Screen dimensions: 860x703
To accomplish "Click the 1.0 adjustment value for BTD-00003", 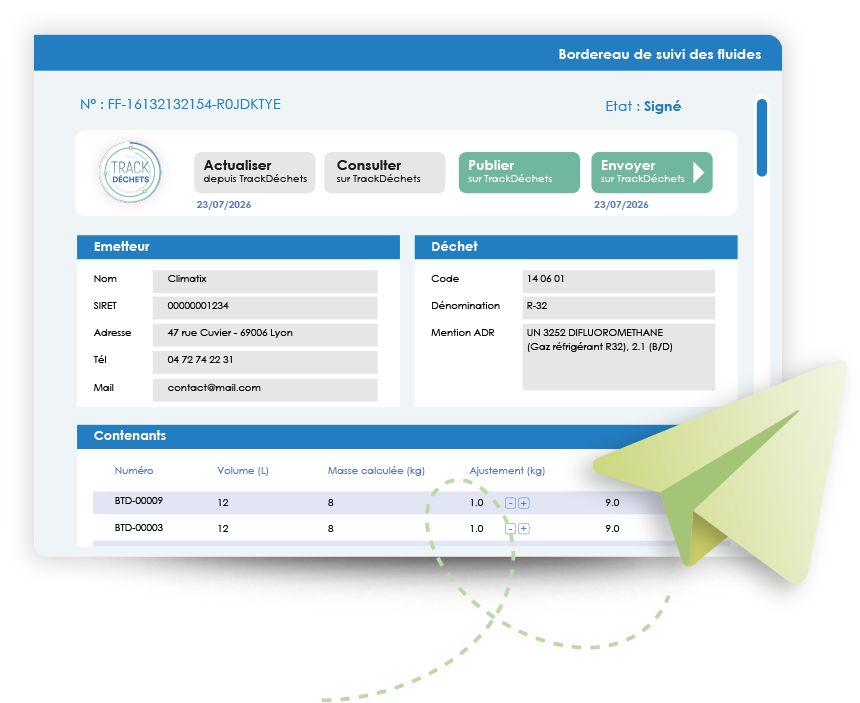I will tap(477, 529).
